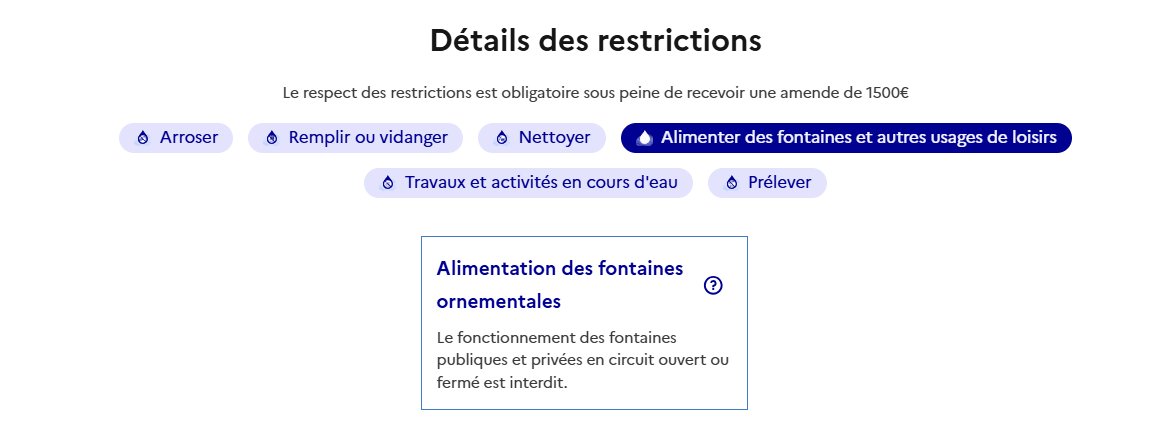Screen dimensions: 1160x437
Task: Click the fountain restriction description text
Action: pos(583,361)
